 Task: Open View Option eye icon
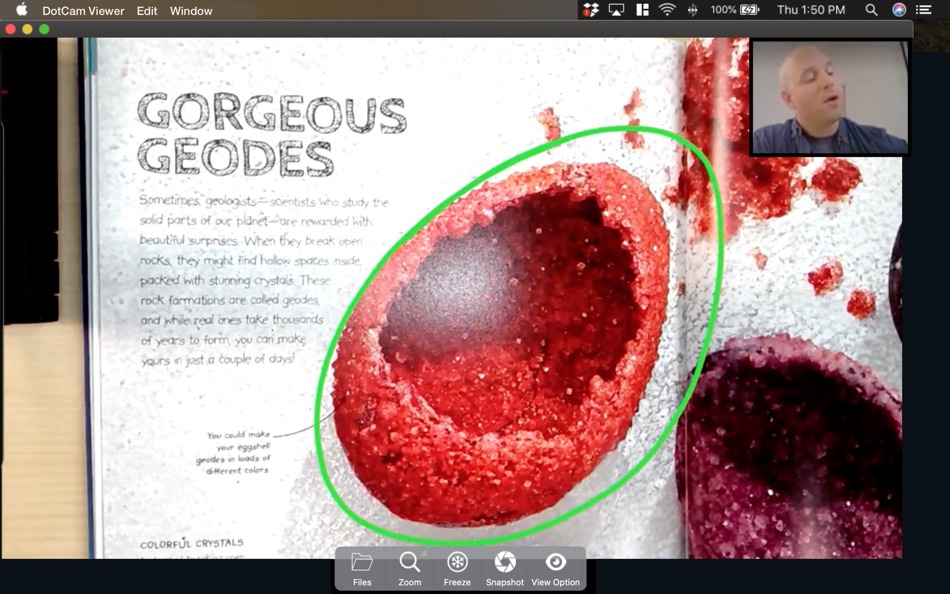(556, 569)
